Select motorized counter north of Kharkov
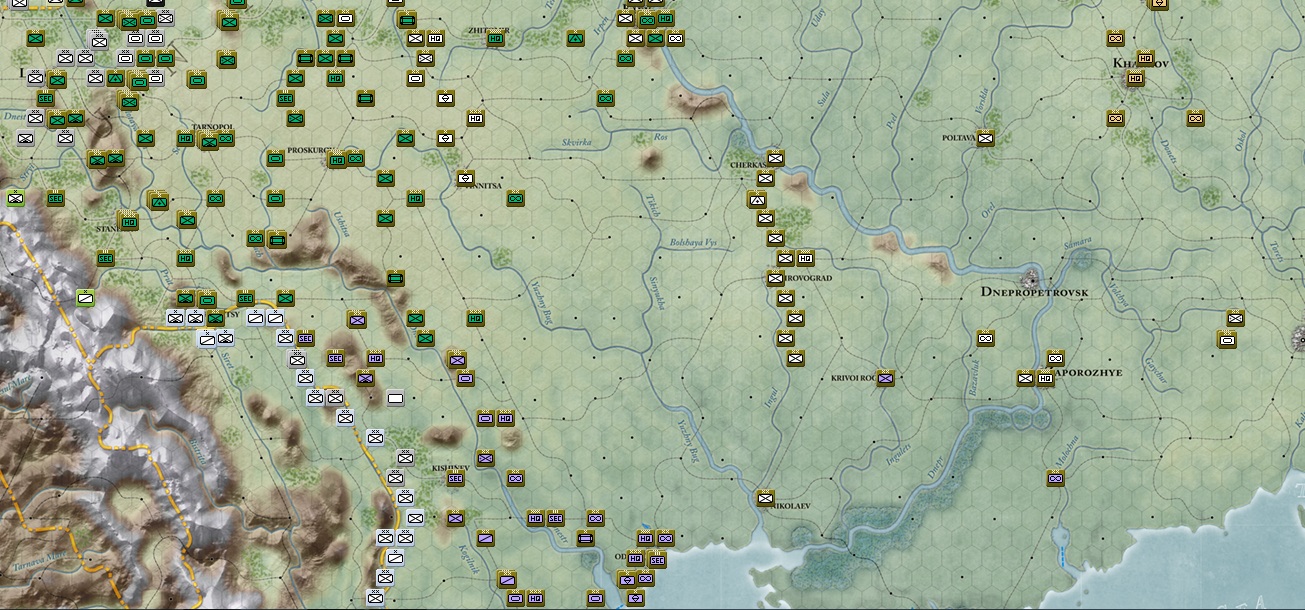This screenshot has height=610, width=1305. 1115,39
